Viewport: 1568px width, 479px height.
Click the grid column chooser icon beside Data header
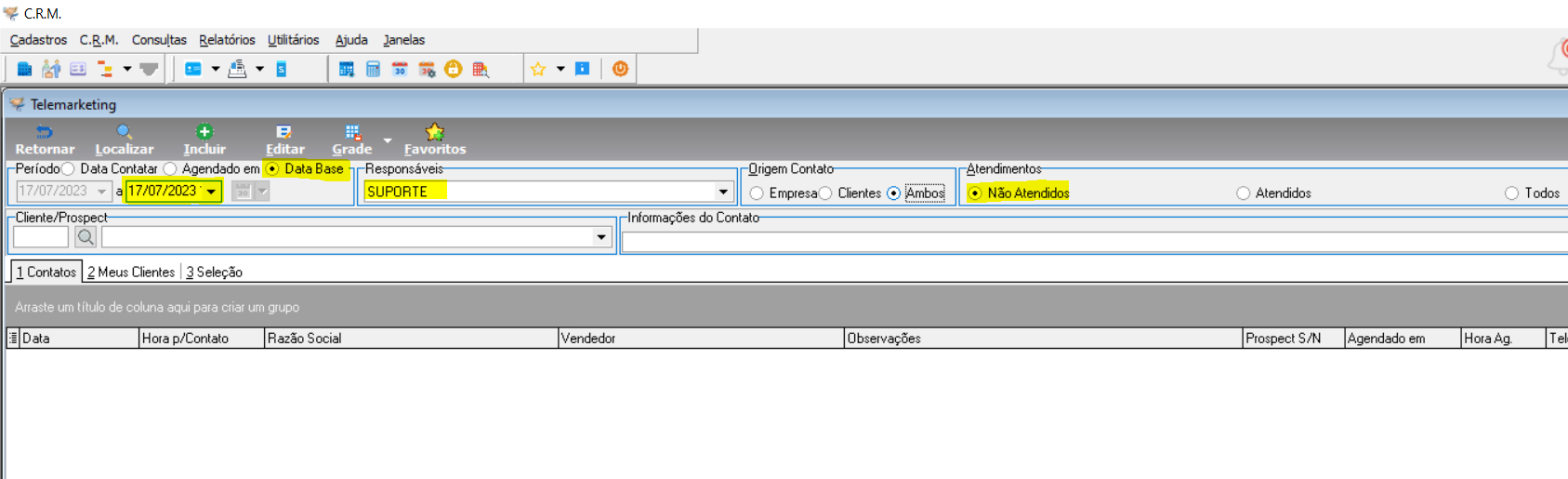13,339
